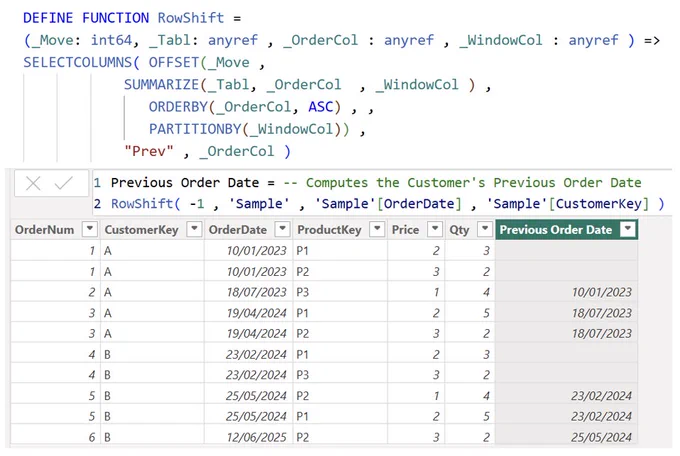The image size is (680, 456).
Task: Select the OrderNum column header
Action: 45,230
